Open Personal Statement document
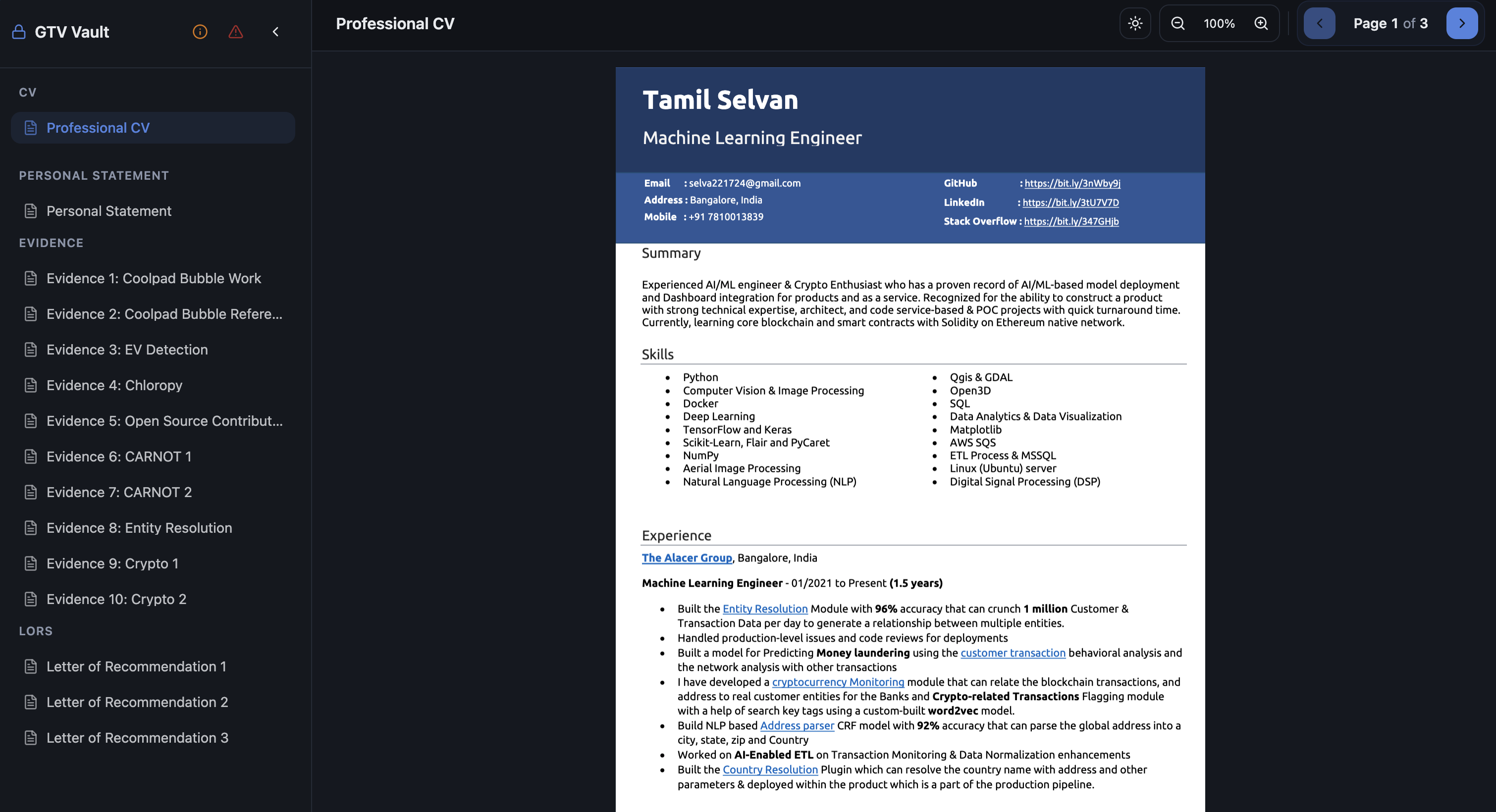Screen dimensions: 1496x812 pos(108,211)
